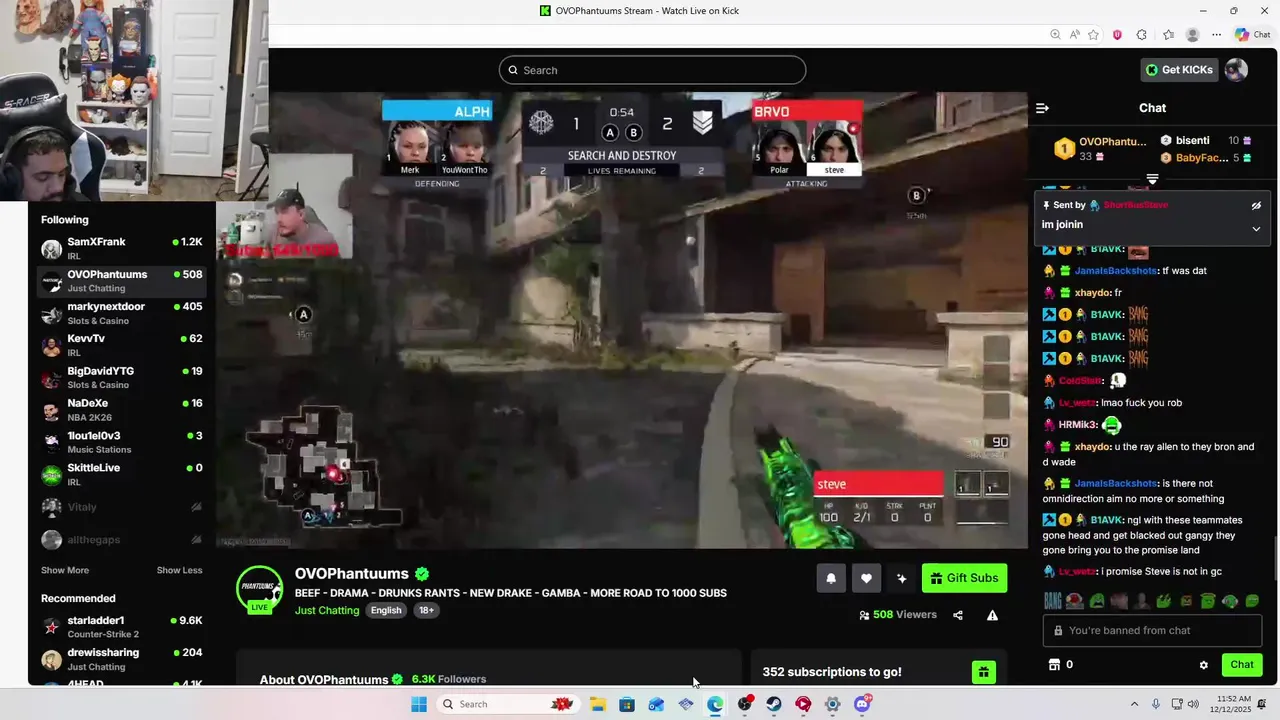Select OVOPhantuums in Following list
This screenshot has height=720, width=1280.
(x=121, y=281)
